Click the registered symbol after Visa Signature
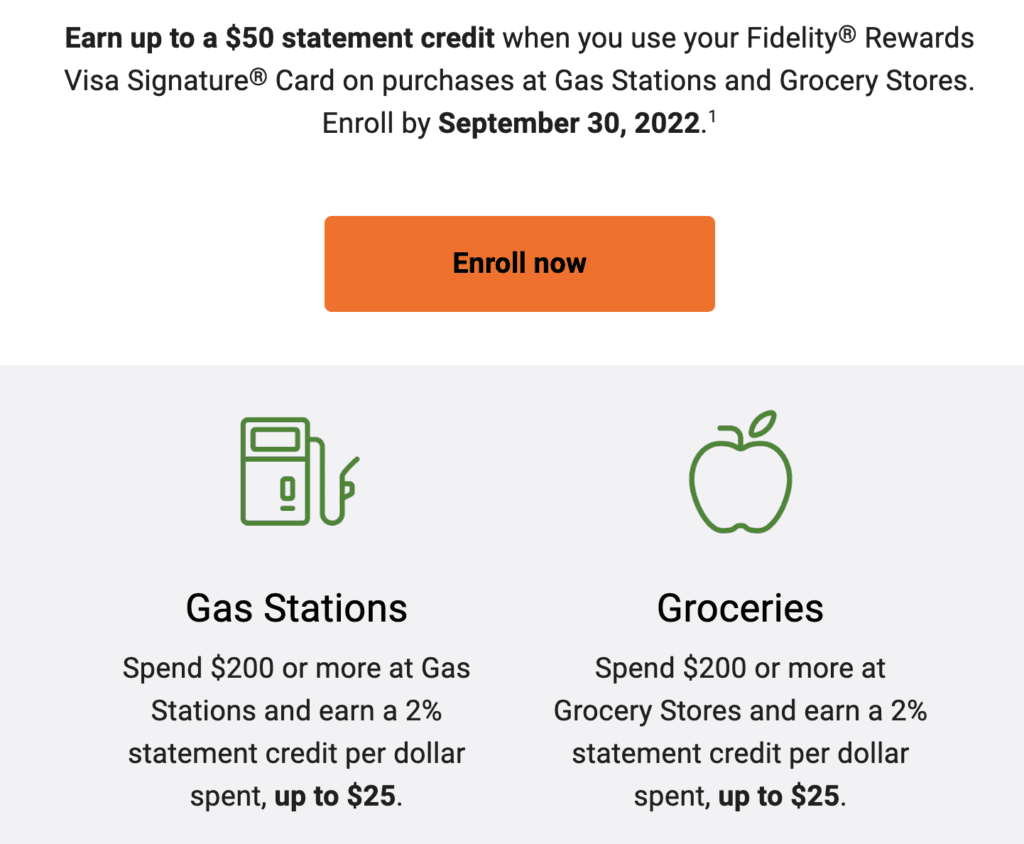 click(259, 75)
